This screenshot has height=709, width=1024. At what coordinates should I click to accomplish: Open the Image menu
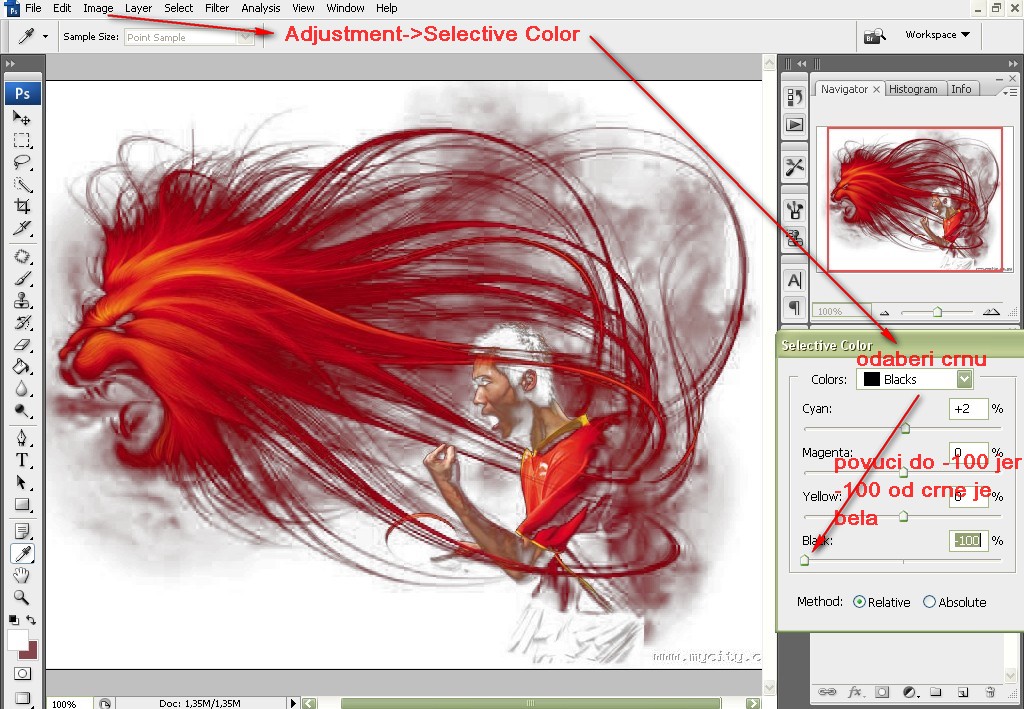pos(98,8)
